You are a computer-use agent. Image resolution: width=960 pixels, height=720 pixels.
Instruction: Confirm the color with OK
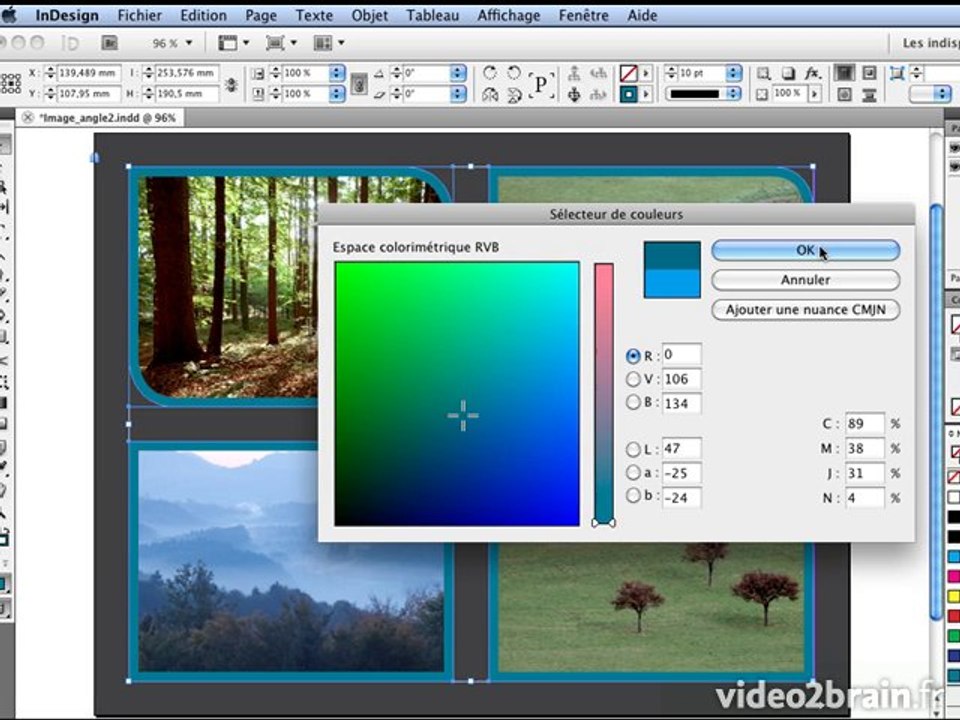(x=806, y=250)
